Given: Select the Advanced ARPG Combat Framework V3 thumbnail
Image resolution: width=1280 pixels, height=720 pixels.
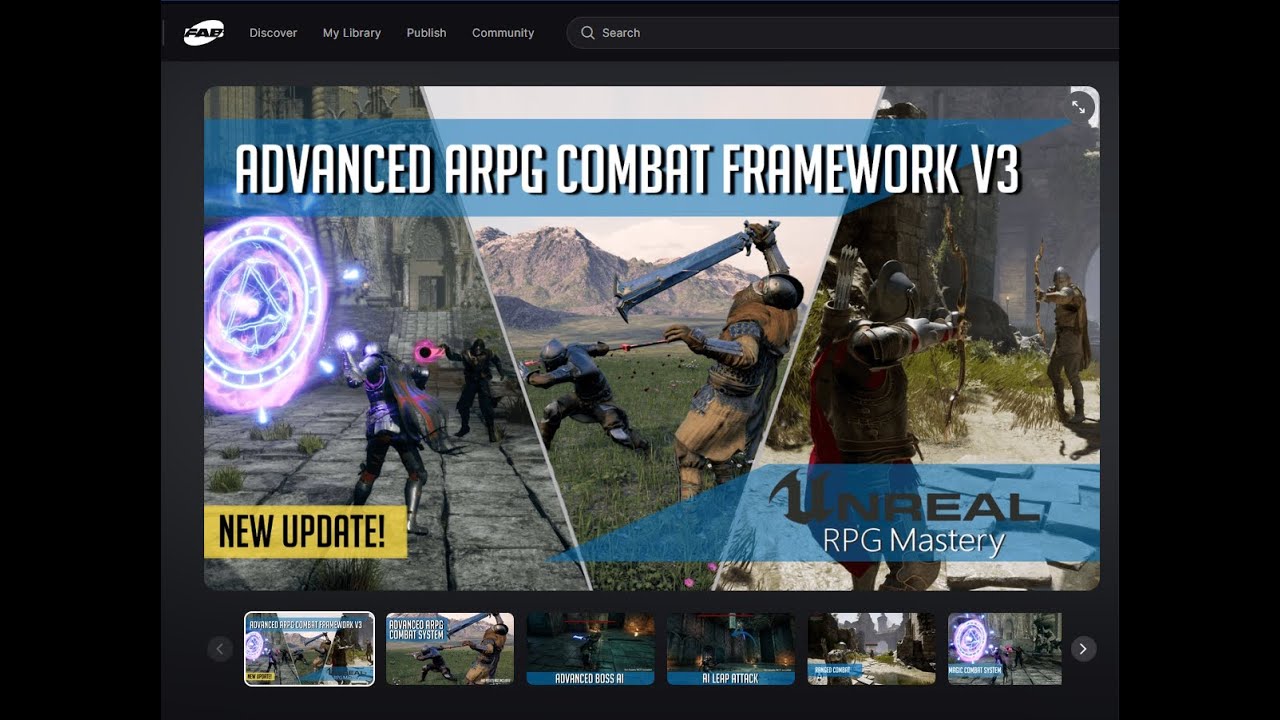Looking at the screenshot, I should coord(310,649).
